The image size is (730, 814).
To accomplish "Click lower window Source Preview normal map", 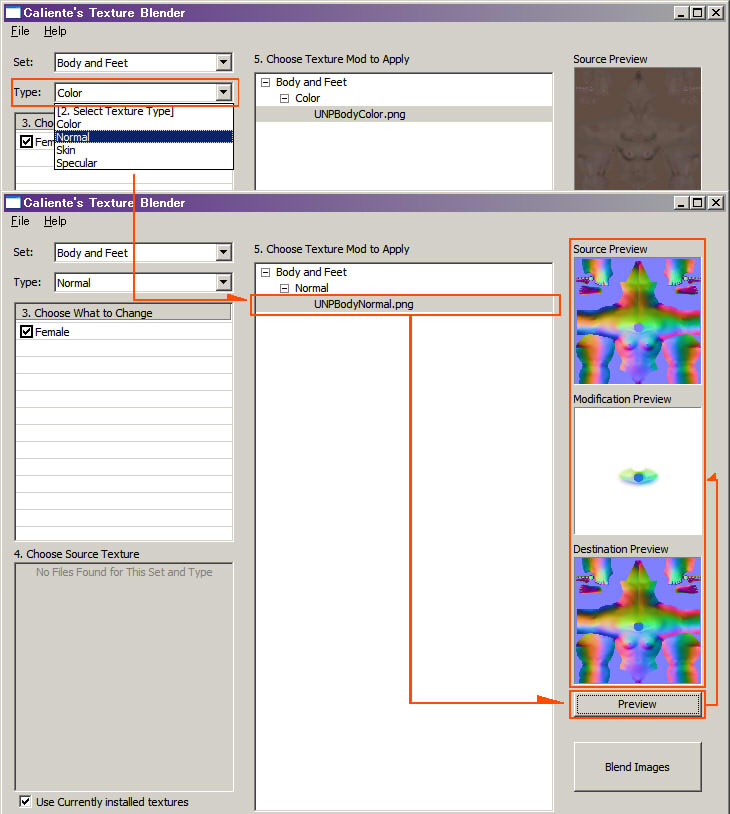I will [x=638, y=321].
